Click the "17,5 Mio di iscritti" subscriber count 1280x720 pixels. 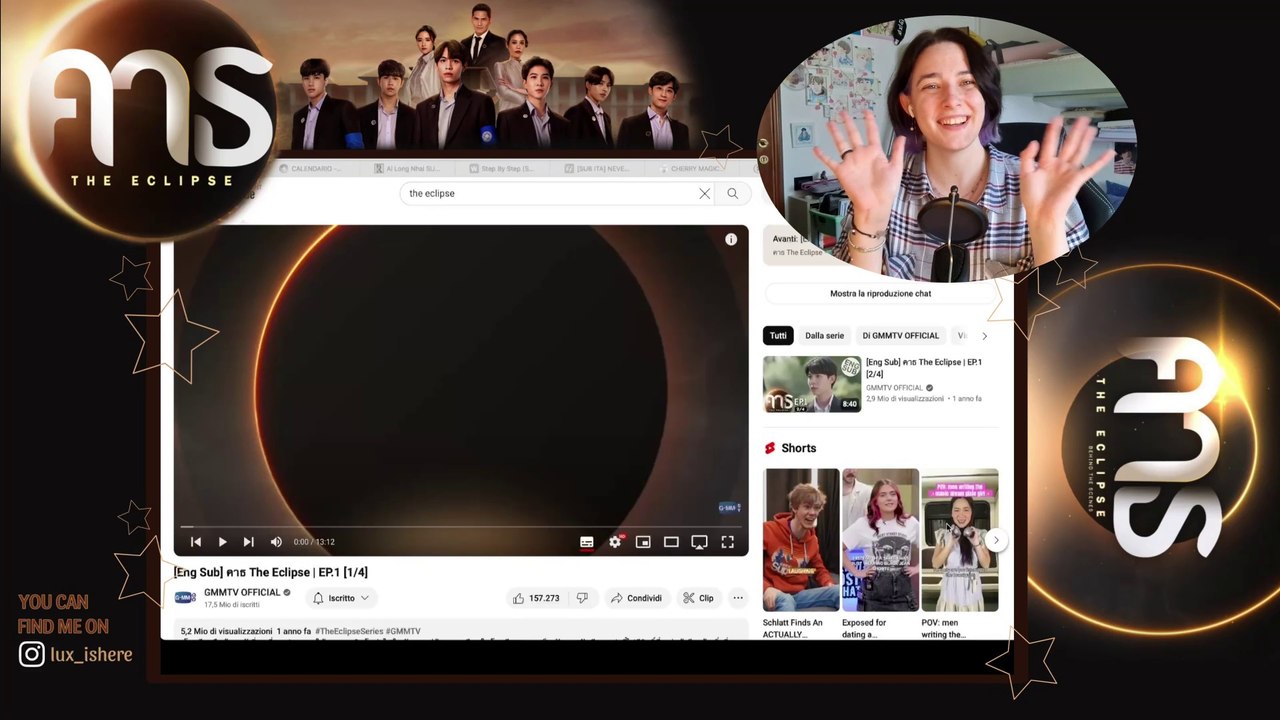click(x=232, y=605)
